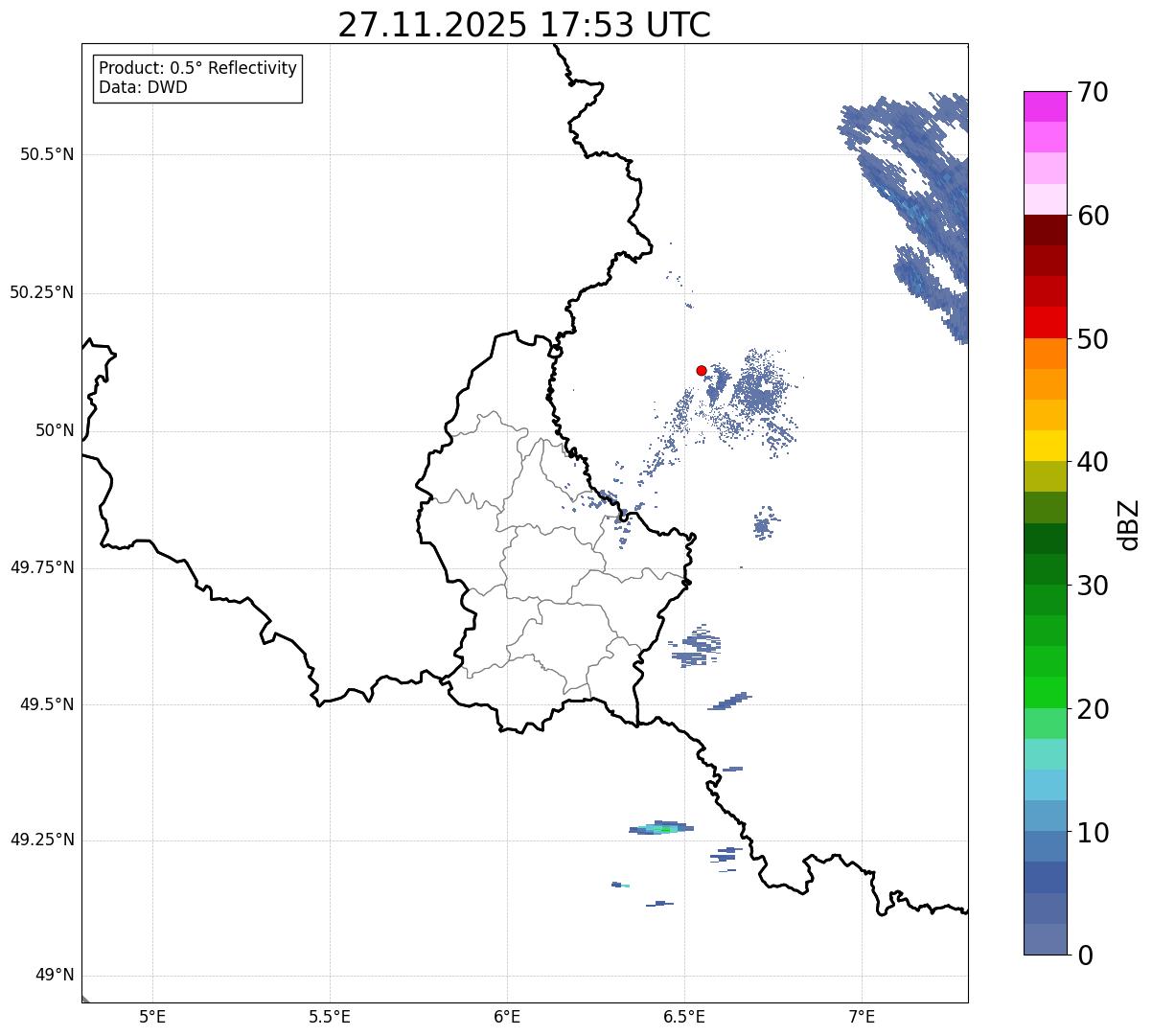Click the dark maroon colorbar segment below 60
Viewport: 1152px width, 1036px height.
coord(1046,230)
